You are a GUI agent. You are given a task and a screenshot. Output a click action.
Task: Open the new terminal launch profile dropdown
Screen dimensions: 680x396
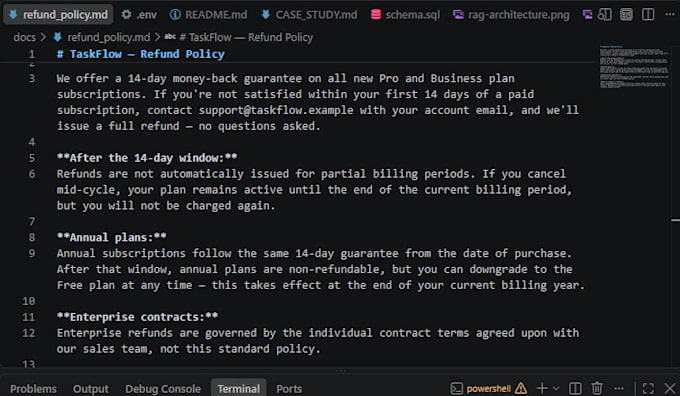(x=556, y=388)
